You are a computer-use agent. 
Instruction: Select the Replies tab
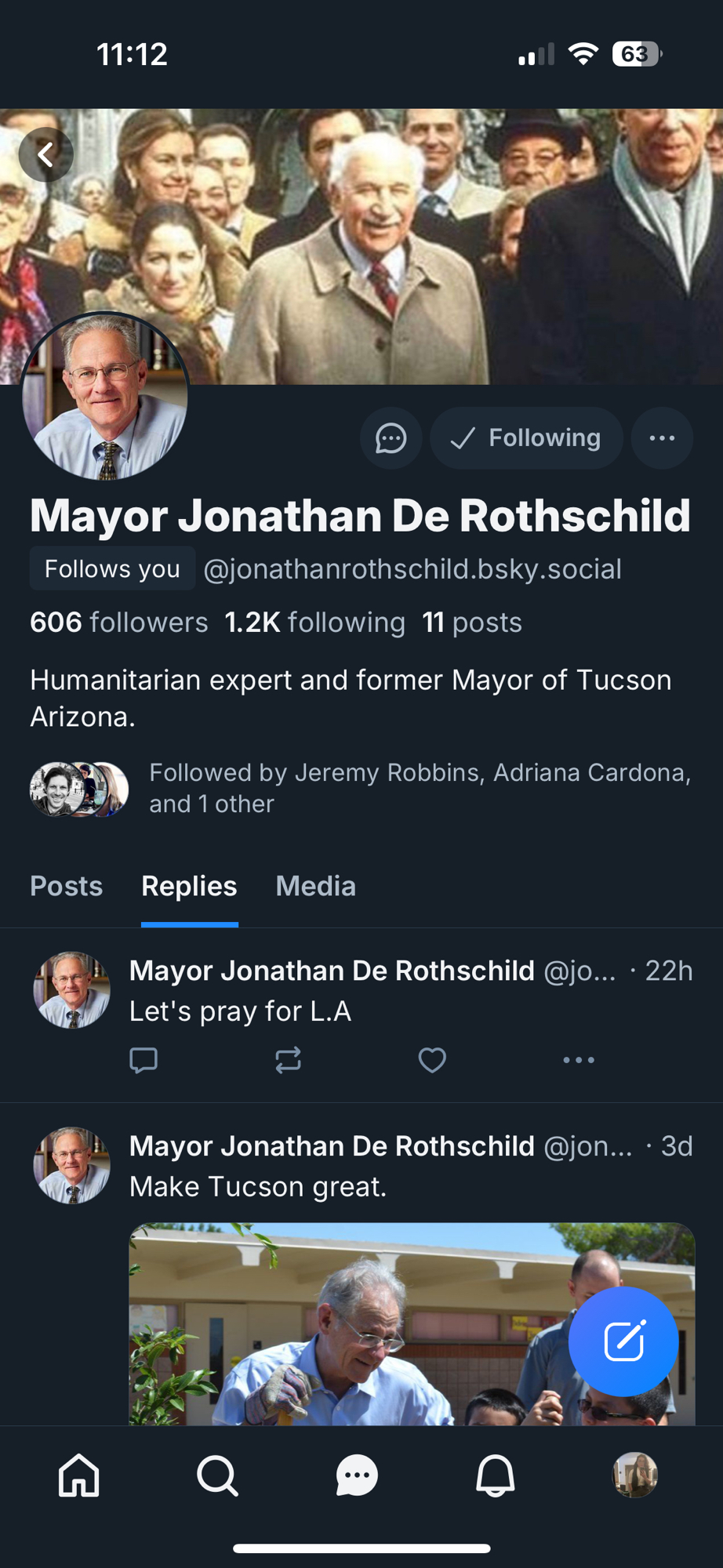(x=189, y=886)
